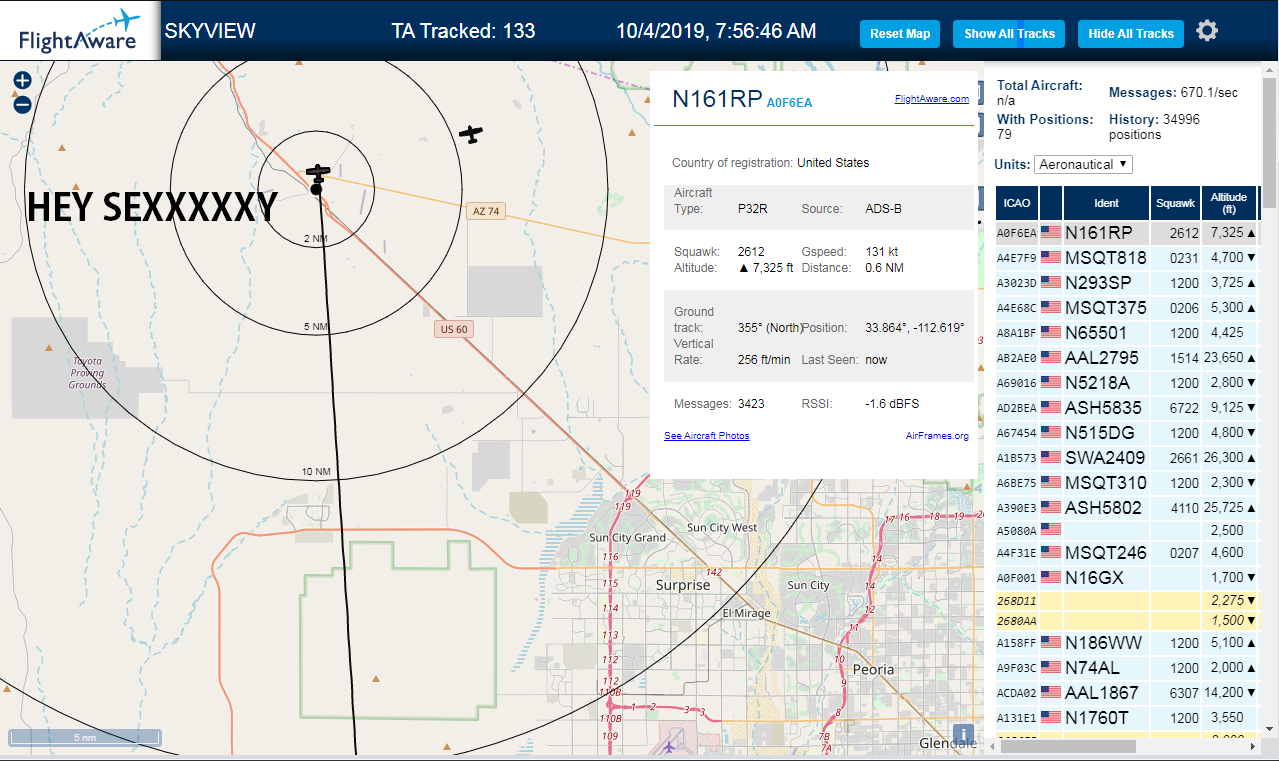
Task: Select the 2680AA yellow row
Action: pos(1127,621)
